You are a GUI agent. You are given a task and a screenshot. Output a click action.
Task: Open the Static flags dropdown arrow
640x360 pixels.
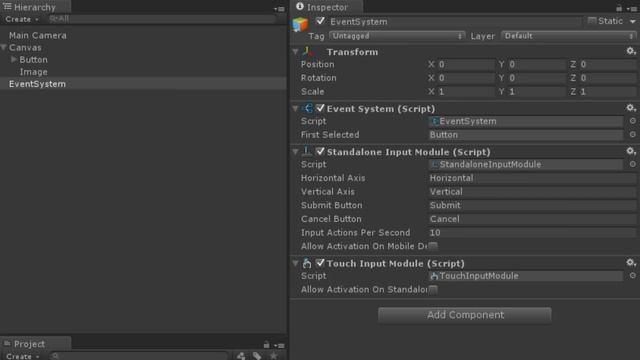coord(633,21)
